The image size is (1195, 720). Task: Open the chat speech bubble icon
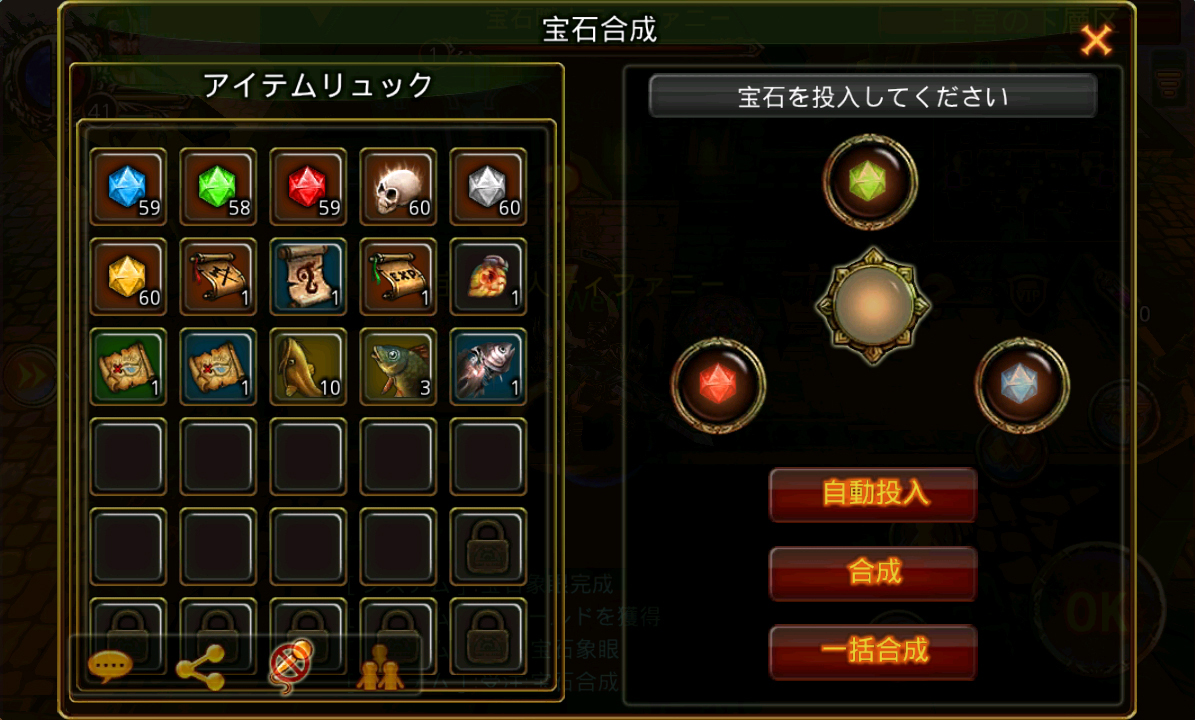coord(110,667)
